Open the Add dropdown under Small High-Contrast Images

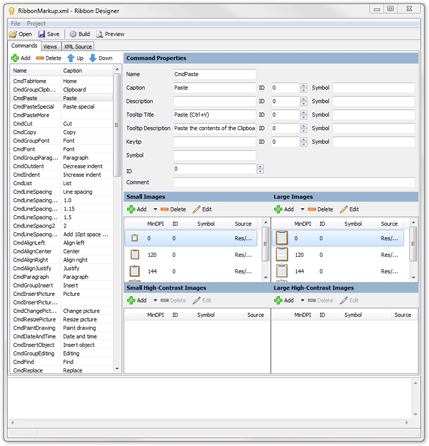155,300
